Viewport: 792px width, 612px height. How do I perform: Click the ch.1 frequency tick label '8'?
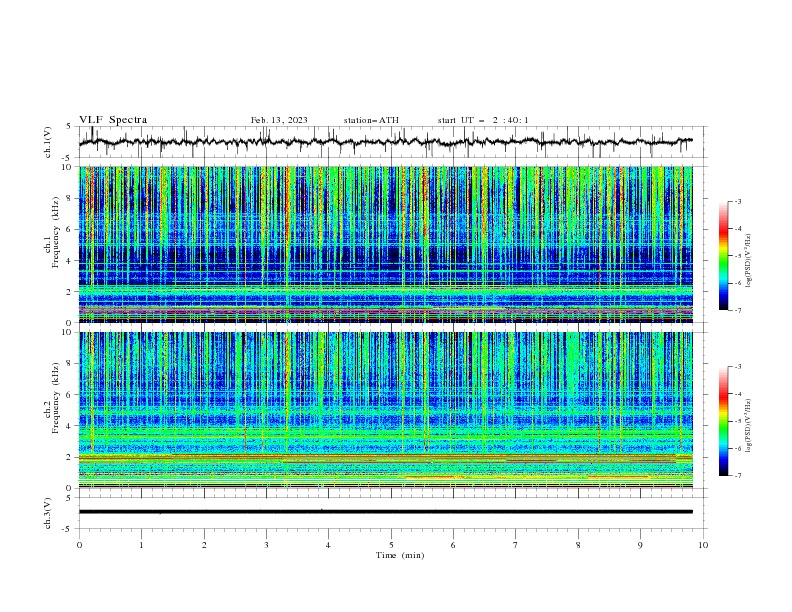[x=70, y=198]
